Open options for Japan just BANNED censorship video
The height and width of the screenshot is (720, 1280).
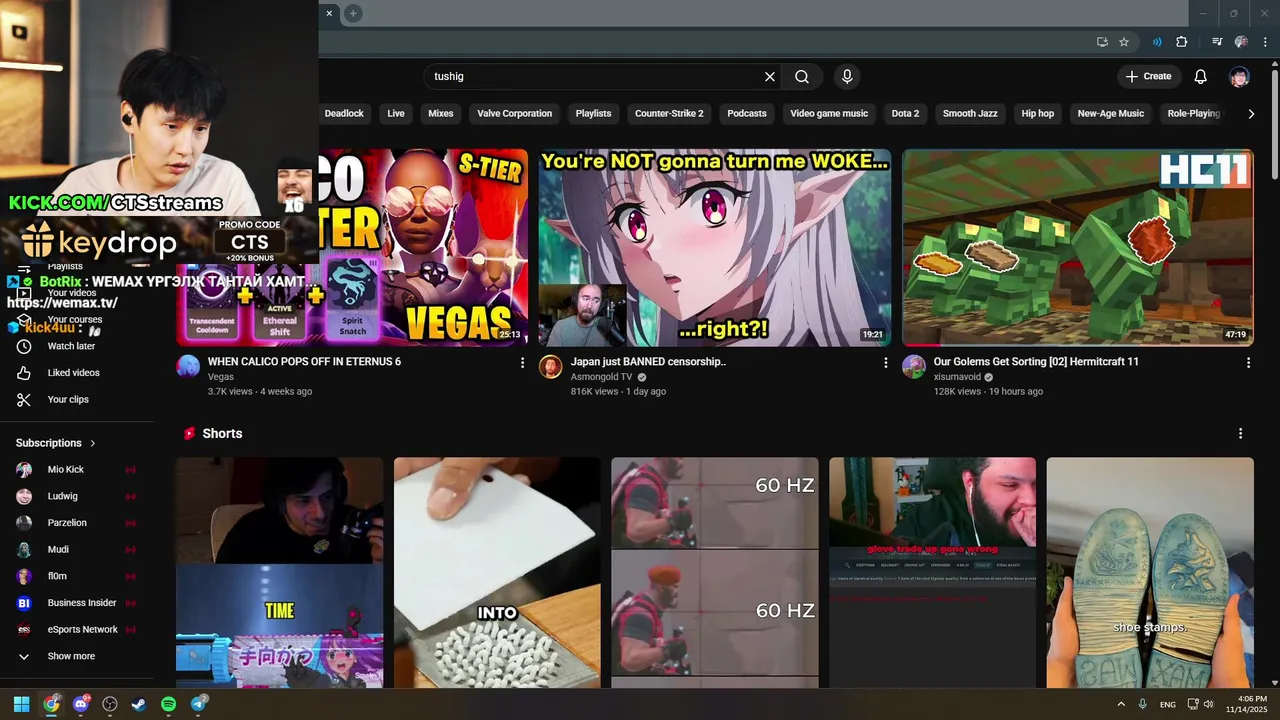[885, 363]
